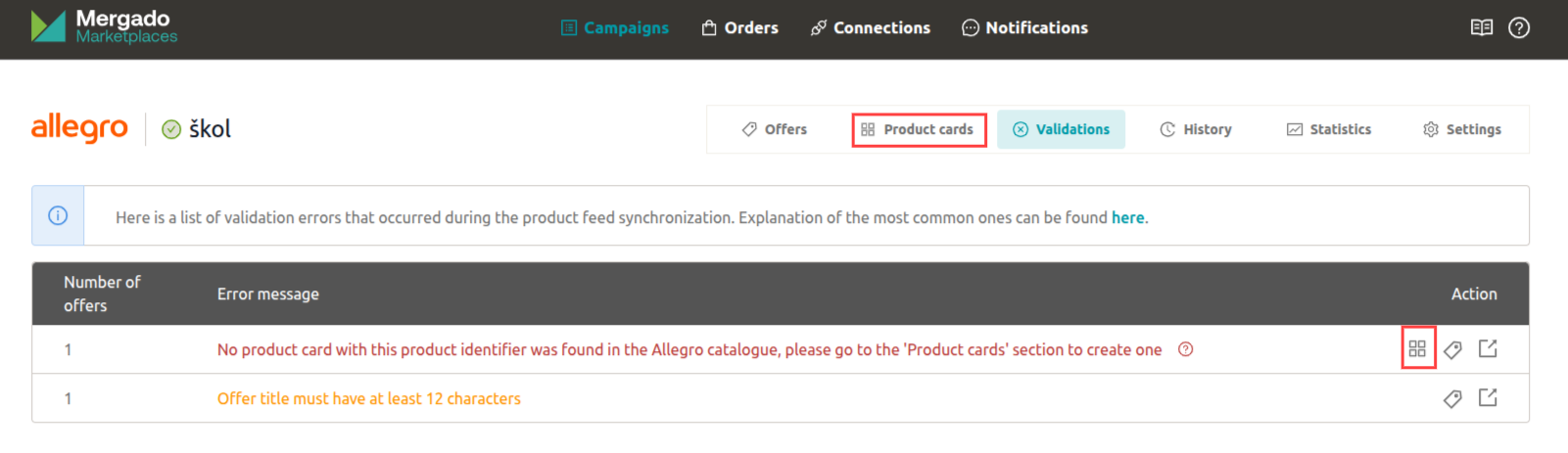Image resolution: width=1568 pixels, height=453 pixels.
Task: Open the Connections menu
Action: tap(871, 27)
